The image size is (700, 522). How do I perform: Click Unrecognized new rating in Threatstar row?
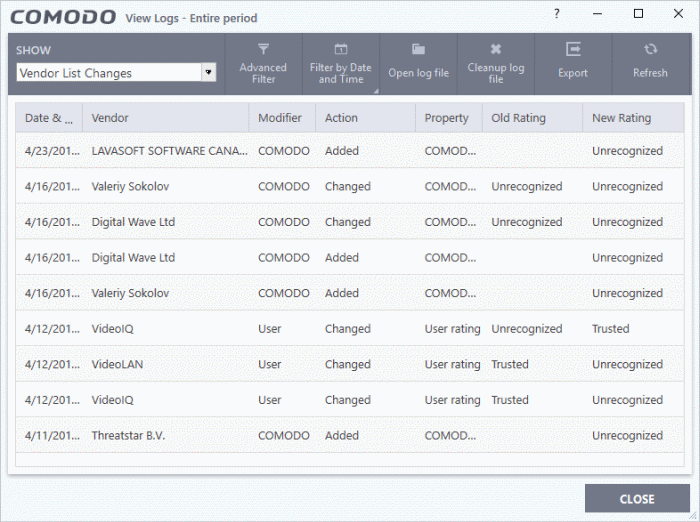627,435
